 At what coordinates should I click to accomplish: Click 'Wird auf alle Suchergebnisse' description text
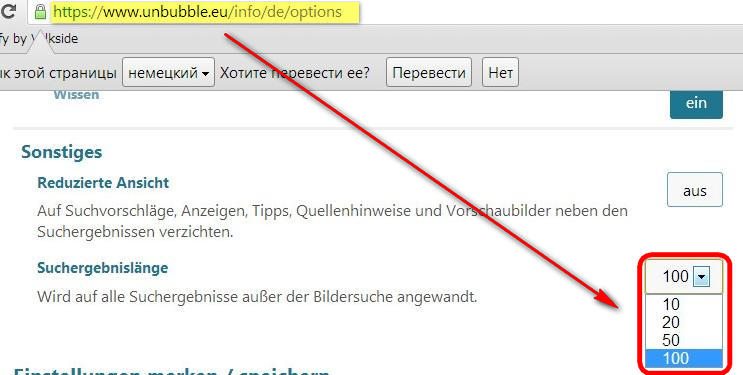pos(257,297)
